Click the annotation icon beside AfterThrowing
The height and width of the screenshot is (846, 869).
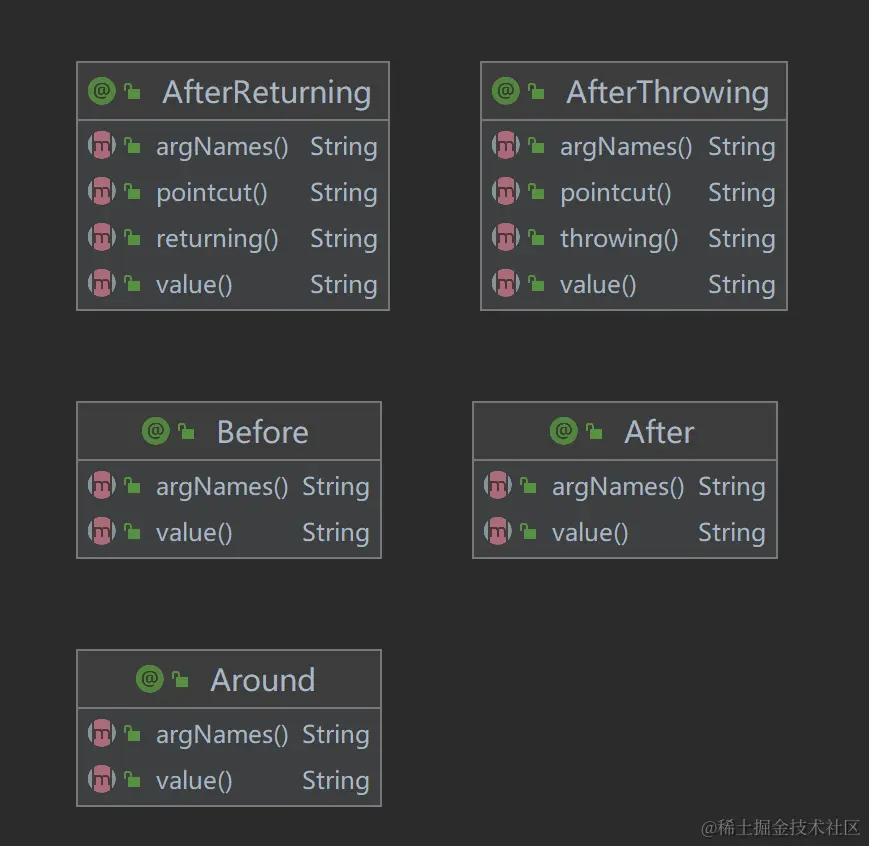tap(505, 92)
